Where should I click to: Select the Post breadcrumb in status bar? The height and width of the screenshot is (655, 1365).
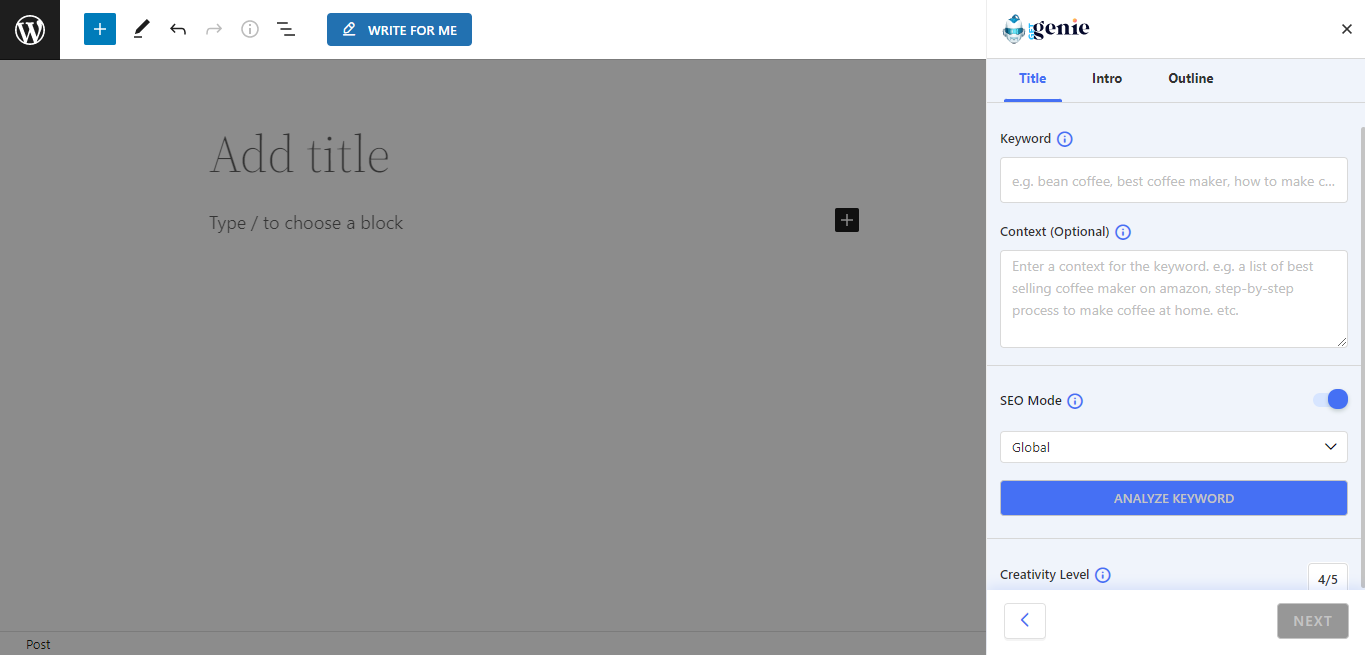(38, 644)
